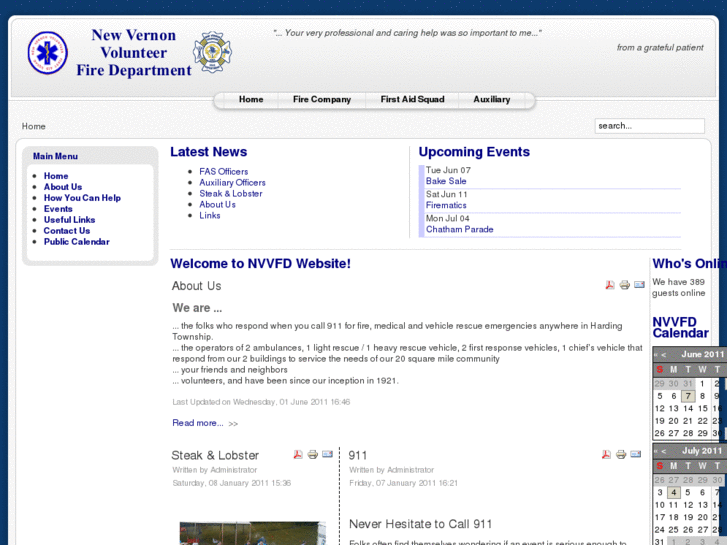Email the Steak & Lobster article
Image resolution: width=727 pixels, height=545 pixels.
327,455
